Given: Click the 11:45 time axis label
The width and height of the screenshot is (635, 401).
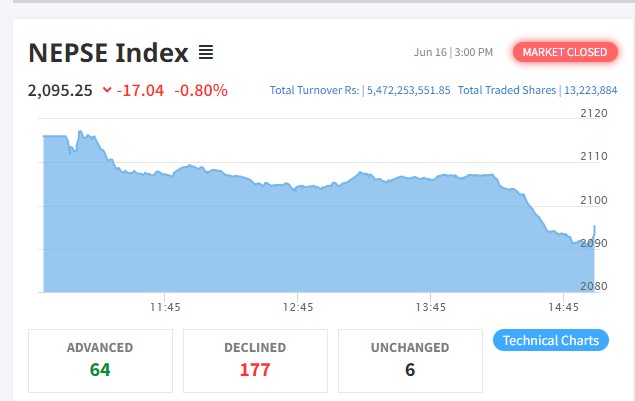Looking at the screenshot, I should coord(166,307).
